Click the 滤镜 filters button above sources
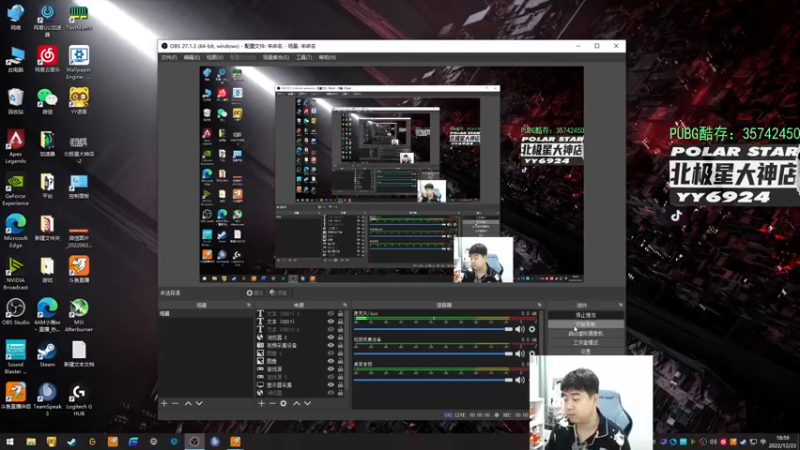The image size is (800, 450). [278, 293]
